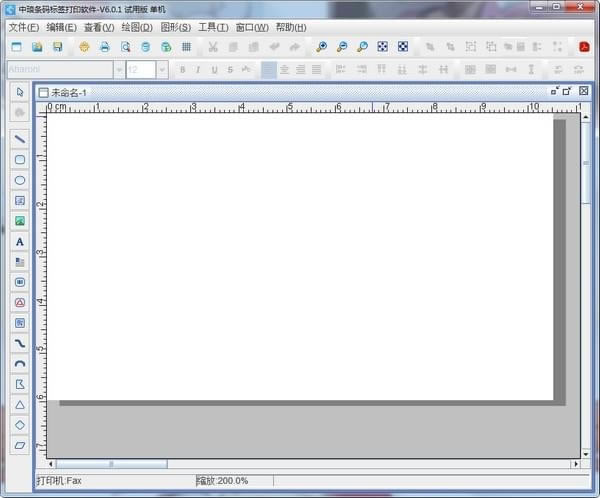The height and width of the screenshot is (498, 600).
Task: Select the image insert tool
Action: coord(20,221)
